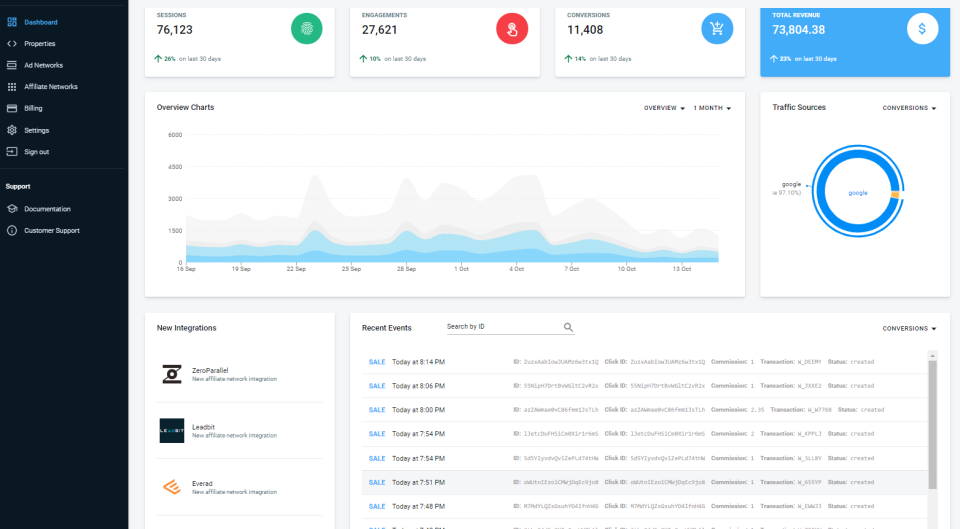Viewport: 960px width, 529px height.
Task: Click transaction W_DEEMY text
Action: tap(809, 362)
